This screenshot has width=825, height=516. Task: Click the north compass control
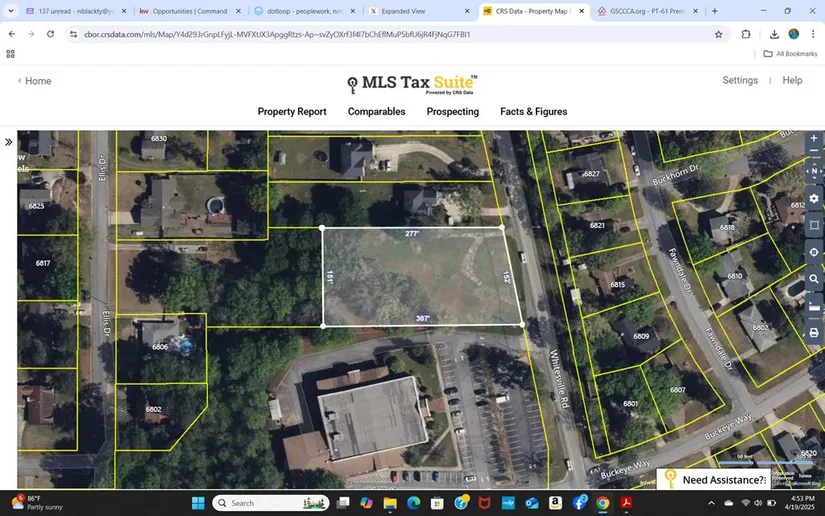(x=814, y=172)
